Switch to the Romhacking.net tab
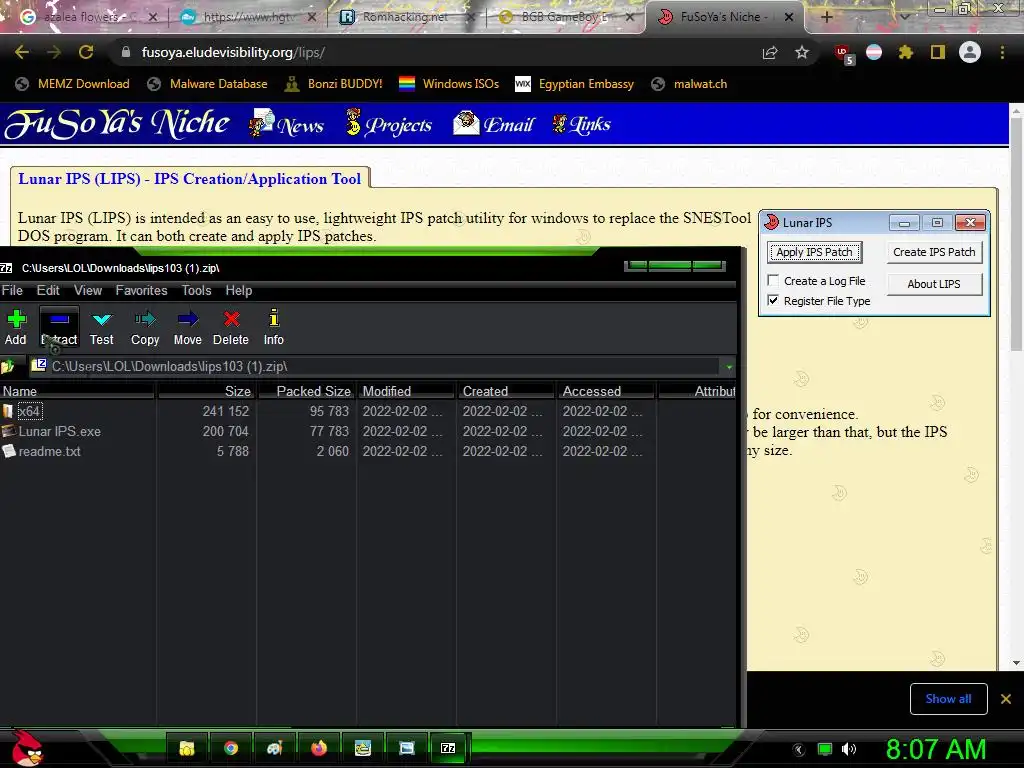This screenshot has width=1024, height=768. click(x=405, y=17)
